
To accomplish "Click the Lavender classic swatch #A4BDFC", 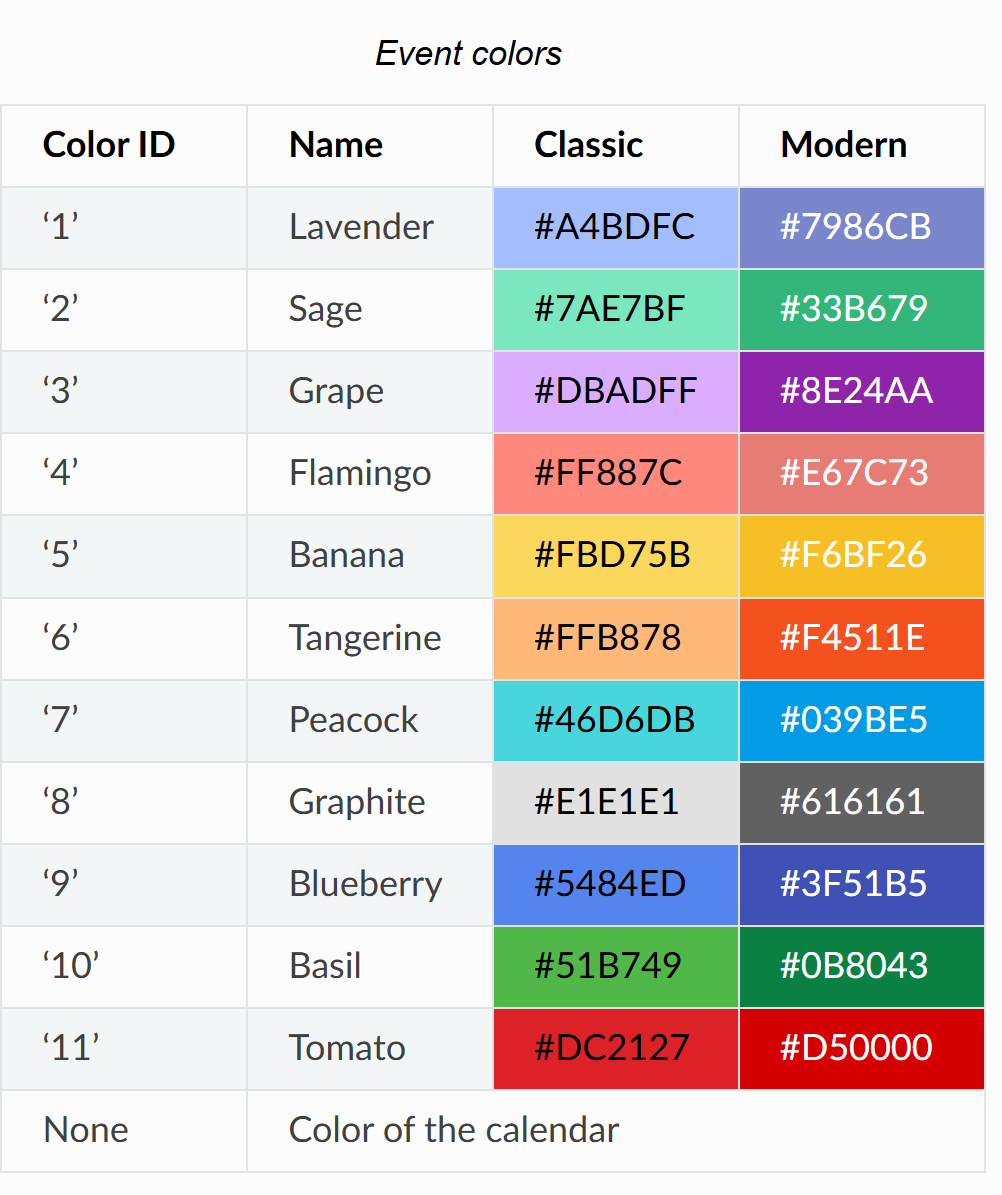I will click(615, 227).
